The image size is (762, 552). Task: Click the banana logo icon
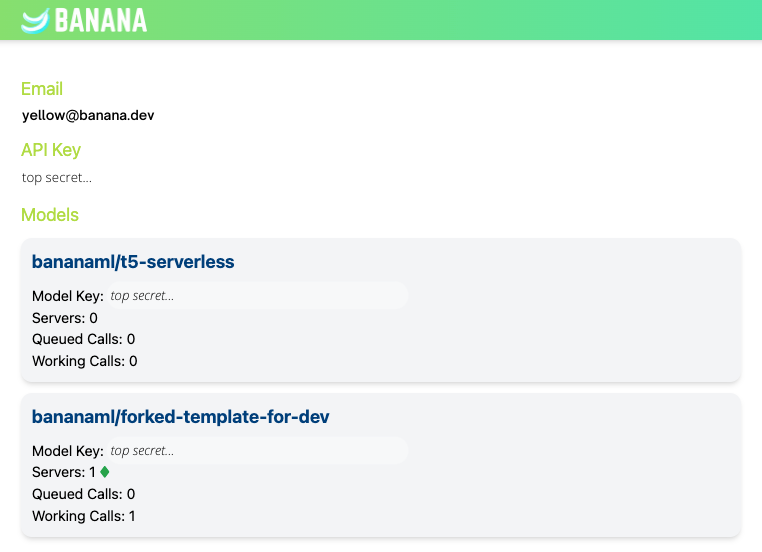pyautogui.click(x=35, y=20)
